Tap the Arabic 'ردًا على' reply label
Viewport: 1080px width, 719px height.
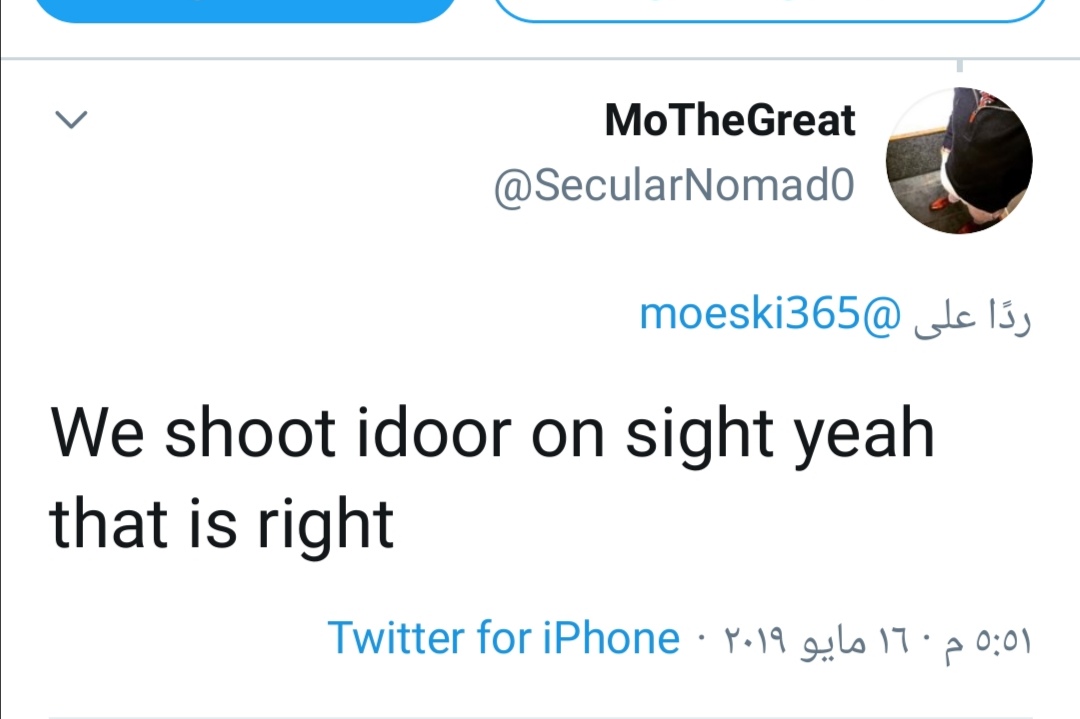pyautogui.click(x=972, y=314)
